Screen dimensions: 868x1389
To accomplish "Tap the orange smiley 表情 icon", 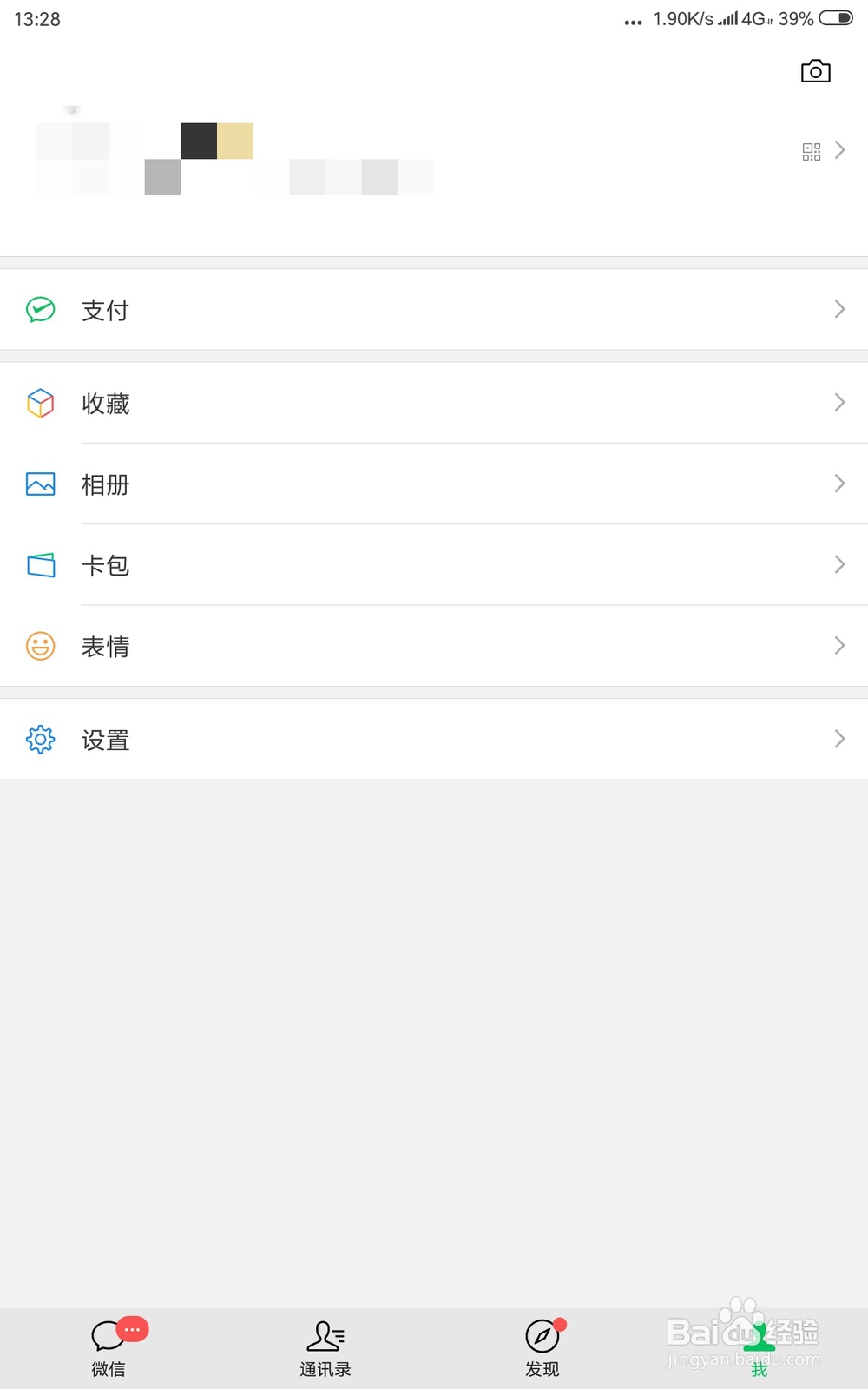I will 41,646.
